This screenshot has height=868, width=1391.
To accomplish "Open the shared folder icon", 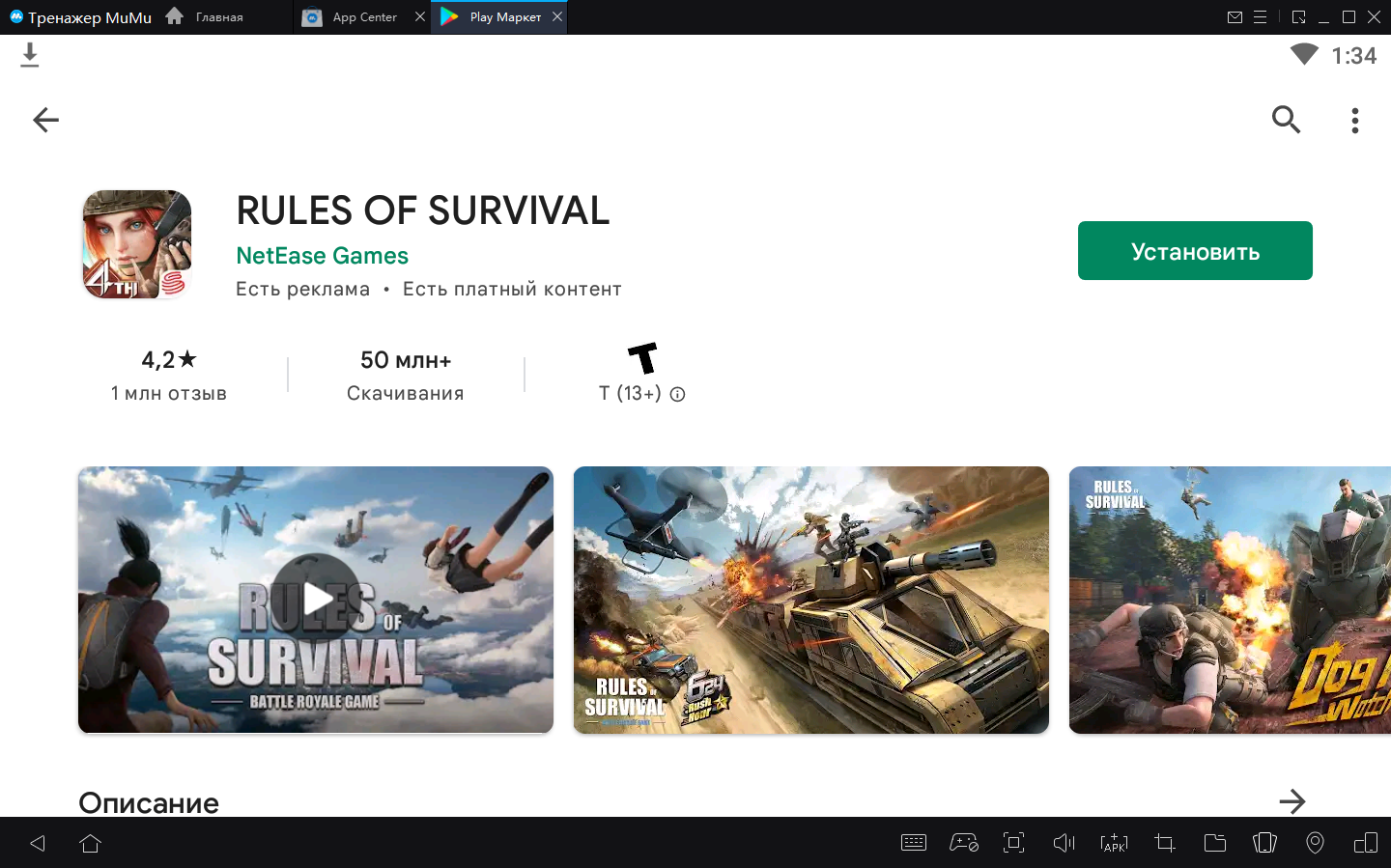I will pos(1214,843).
